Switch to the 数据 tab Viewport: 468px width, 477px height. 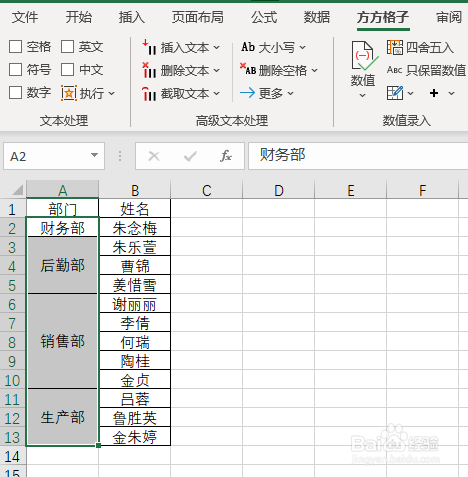(317, 17)
